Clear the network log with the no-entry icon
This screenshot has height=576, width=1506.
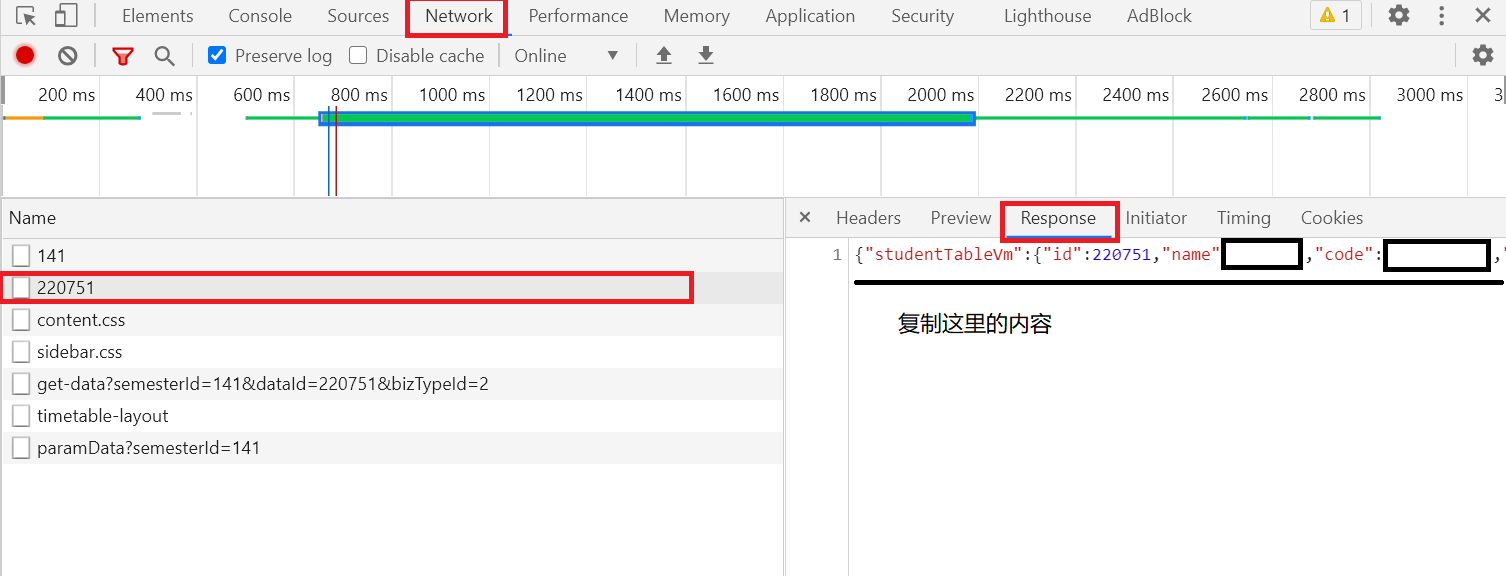click(67, 55)
